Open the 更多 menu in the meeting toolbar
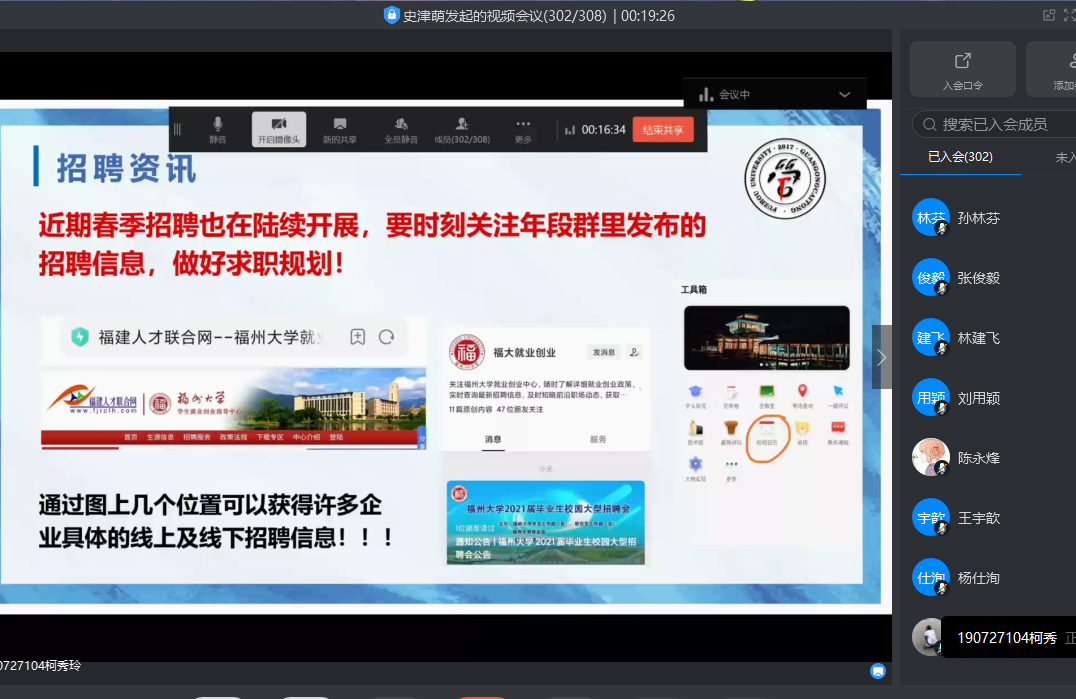This screenshot has width=1076, height=699. point(523,129)
